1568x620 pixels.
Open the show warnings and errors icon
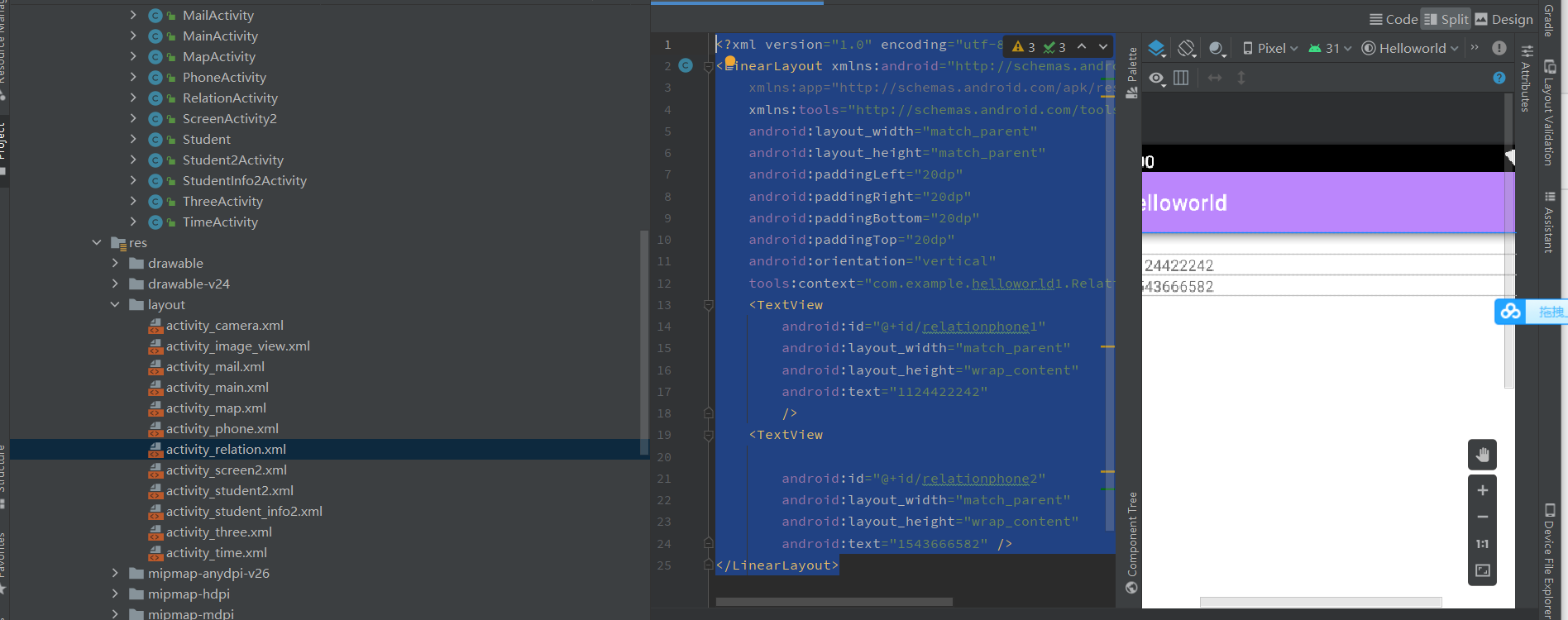click(x=1499, y=48)
